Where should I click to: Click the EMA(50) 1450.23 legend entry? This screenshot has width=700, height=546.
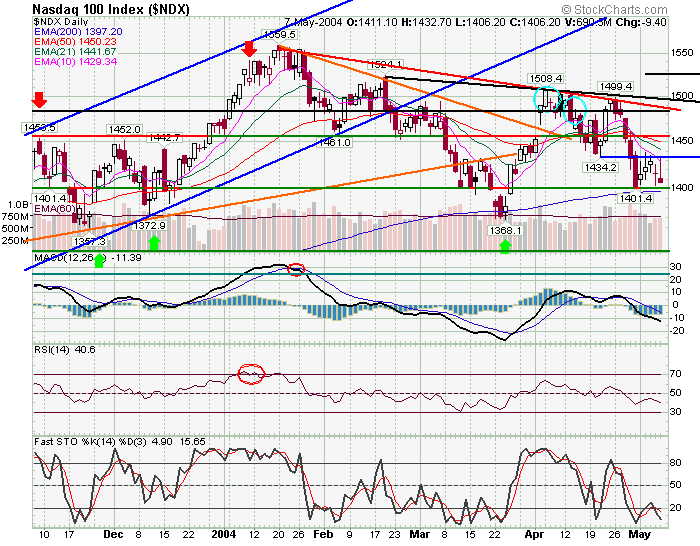point(75,42)
